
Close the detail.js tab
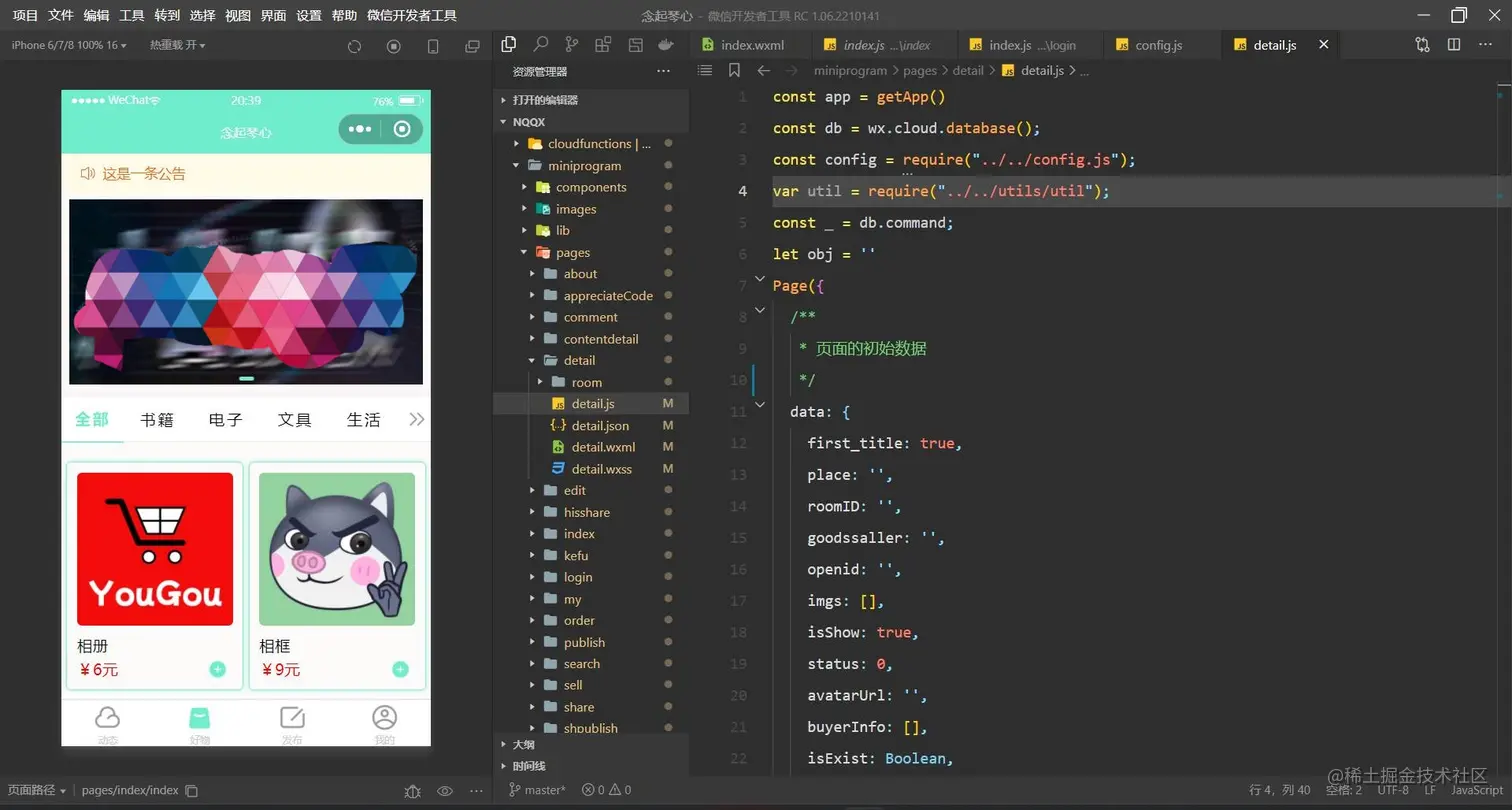pos(1324,45)
